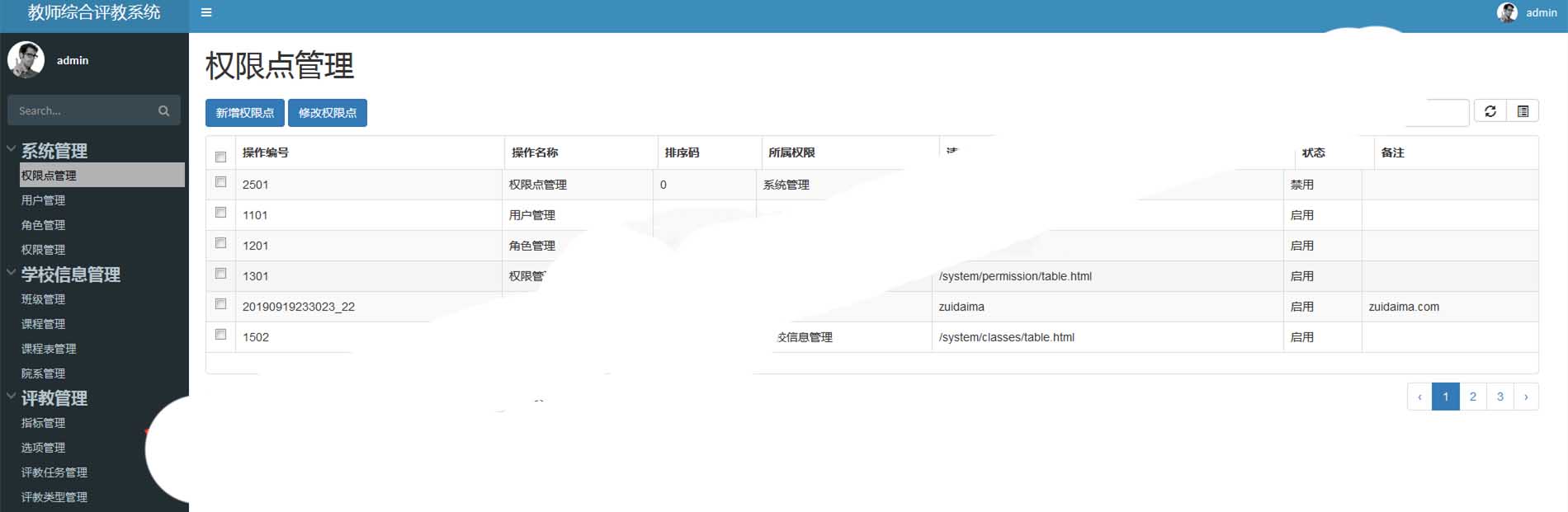Toggle sidebar with hamburger menu icon
Viewport: 1568px width, 512px height.
point(206,12)
